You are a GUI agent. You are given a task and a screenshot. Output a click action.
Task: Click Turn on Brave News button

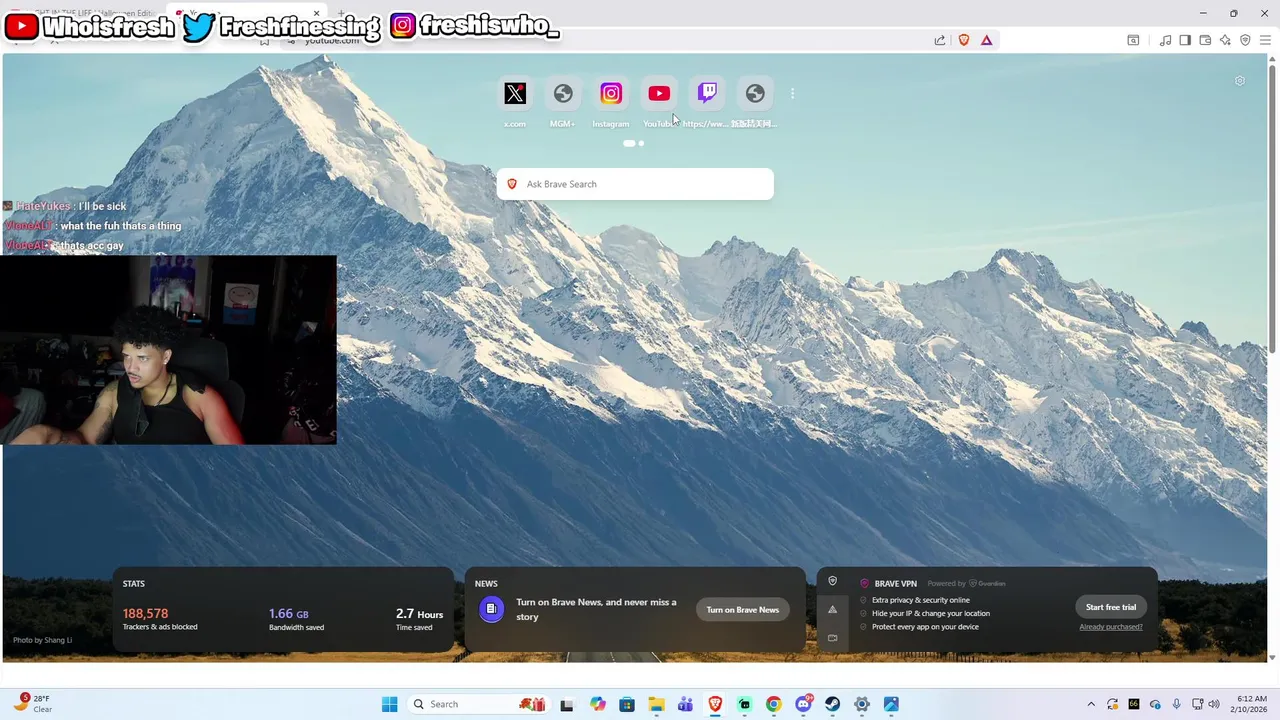pyautogui.click(x=743, y=610)
